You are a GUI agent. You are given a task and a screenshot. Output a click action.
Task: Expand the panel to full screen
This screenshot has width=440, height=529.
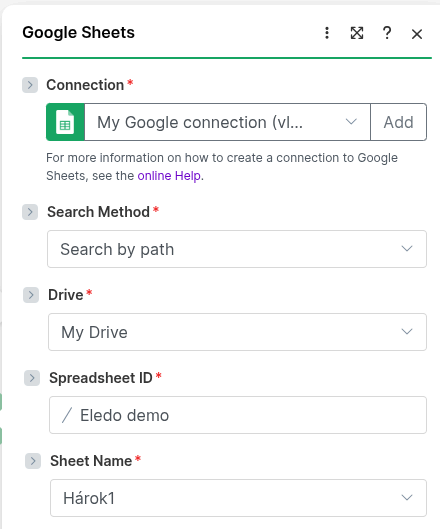click(x=357, y=33)
